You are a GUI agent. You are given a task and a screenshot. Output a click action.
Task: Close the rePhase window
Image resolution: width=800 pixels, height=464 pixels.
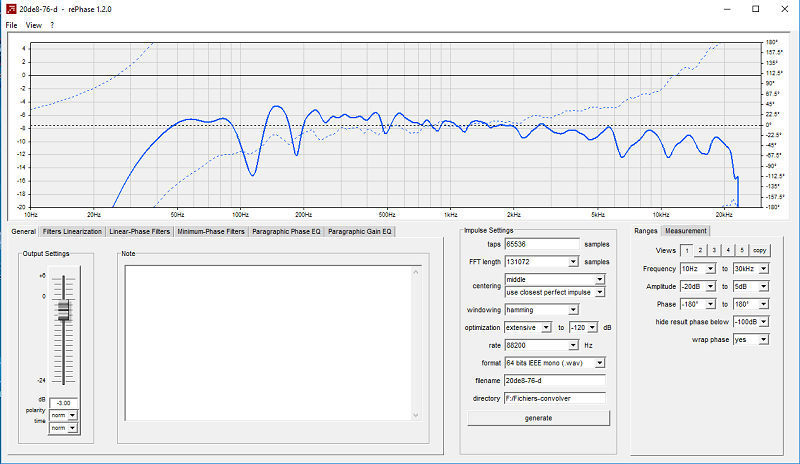pos(785,9)
